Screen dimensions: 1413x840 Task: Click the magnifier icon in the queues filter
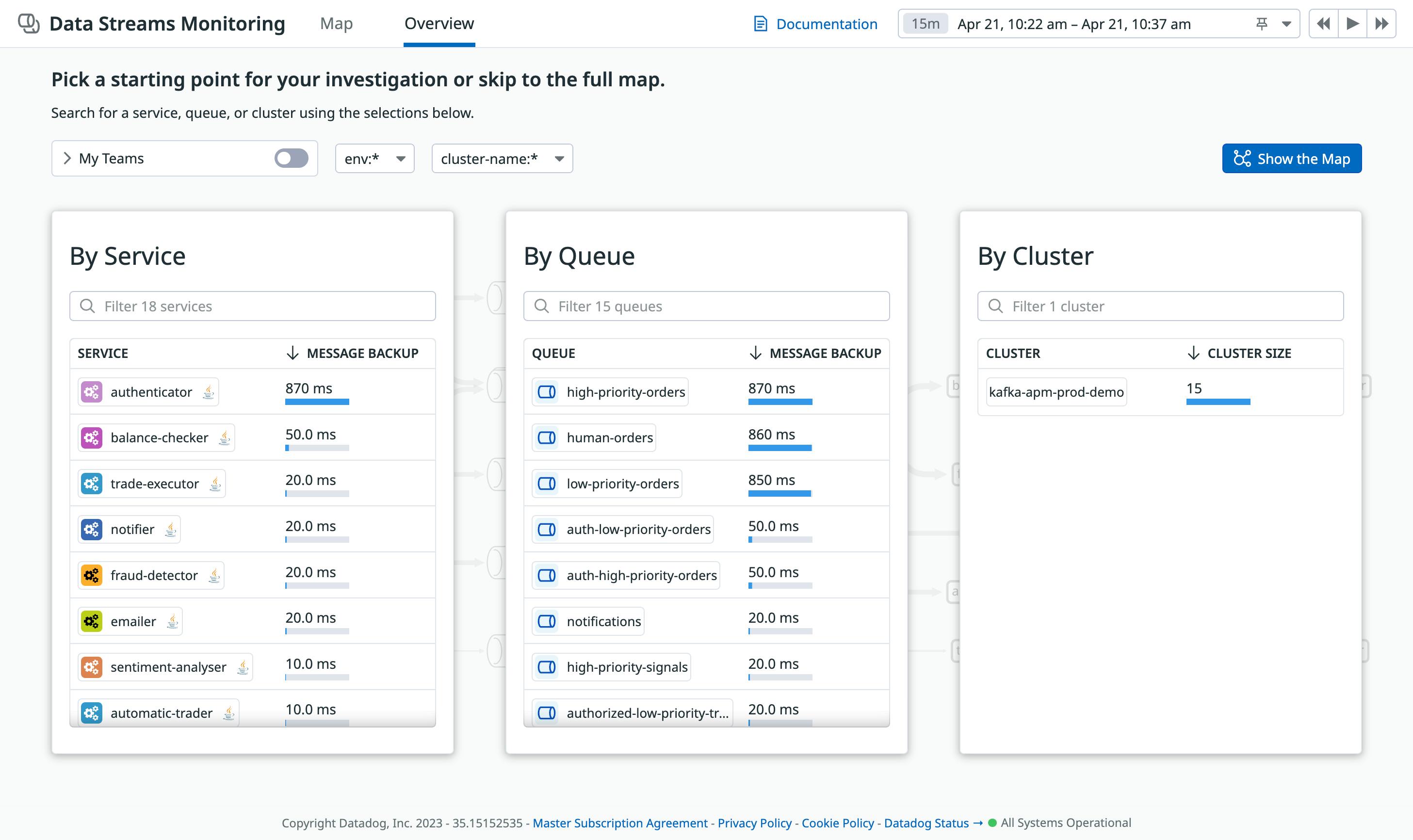(x=542, y=306)
